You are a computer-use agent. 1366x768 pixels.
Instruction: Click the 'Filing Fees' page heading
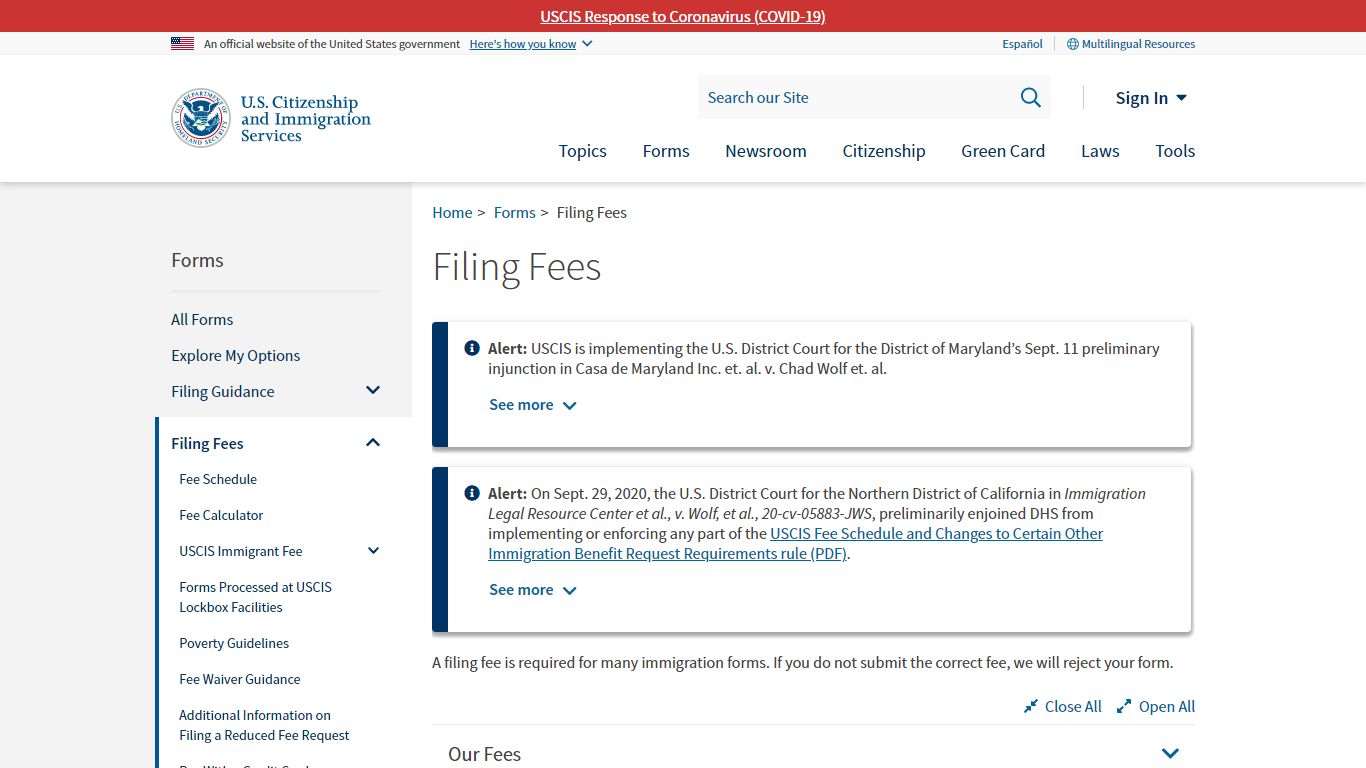(x=516, y=267)
